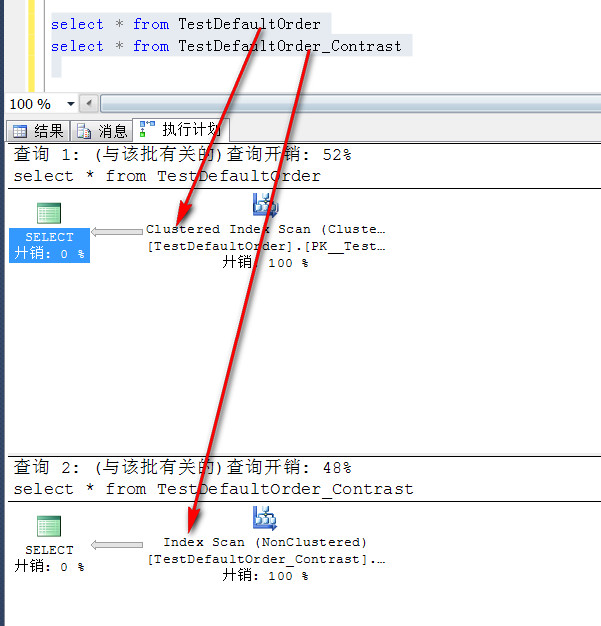Click SELECT 开销: 0 % label in query 2
This screenshot has height=626, width=601.
50,558
